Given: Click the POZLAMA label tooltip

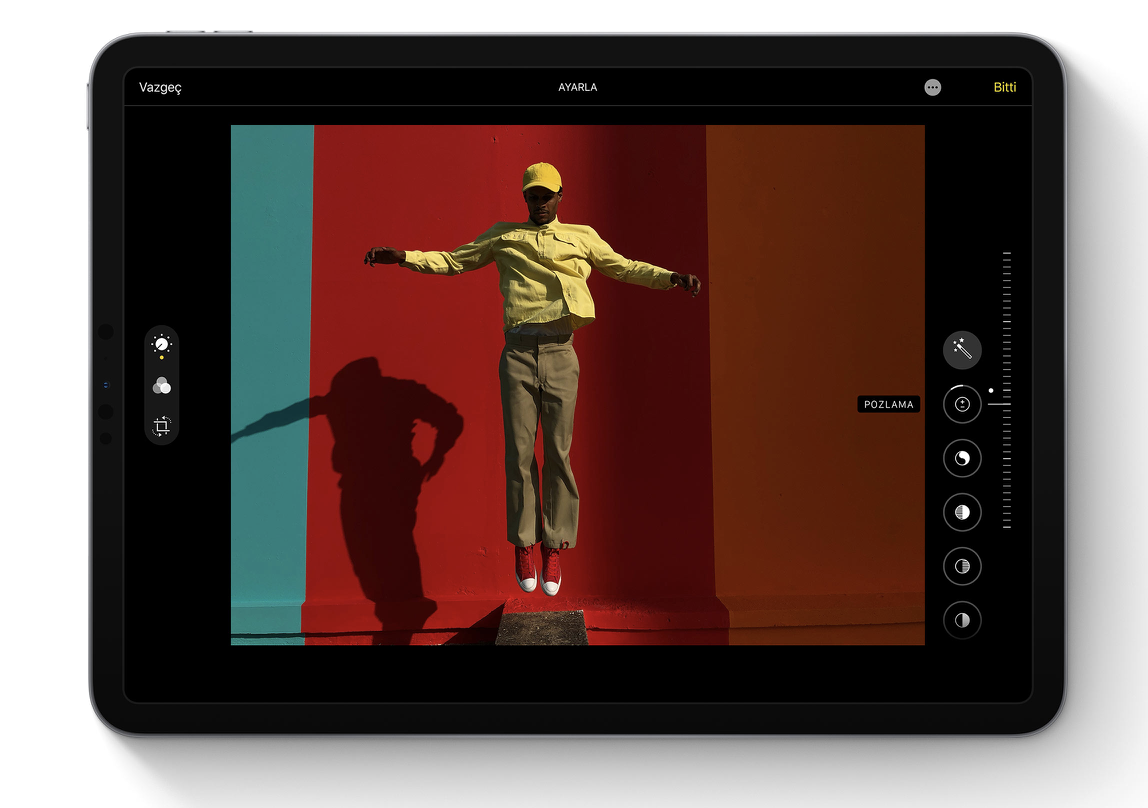Looking at the screenshot, I should (888, 405).
